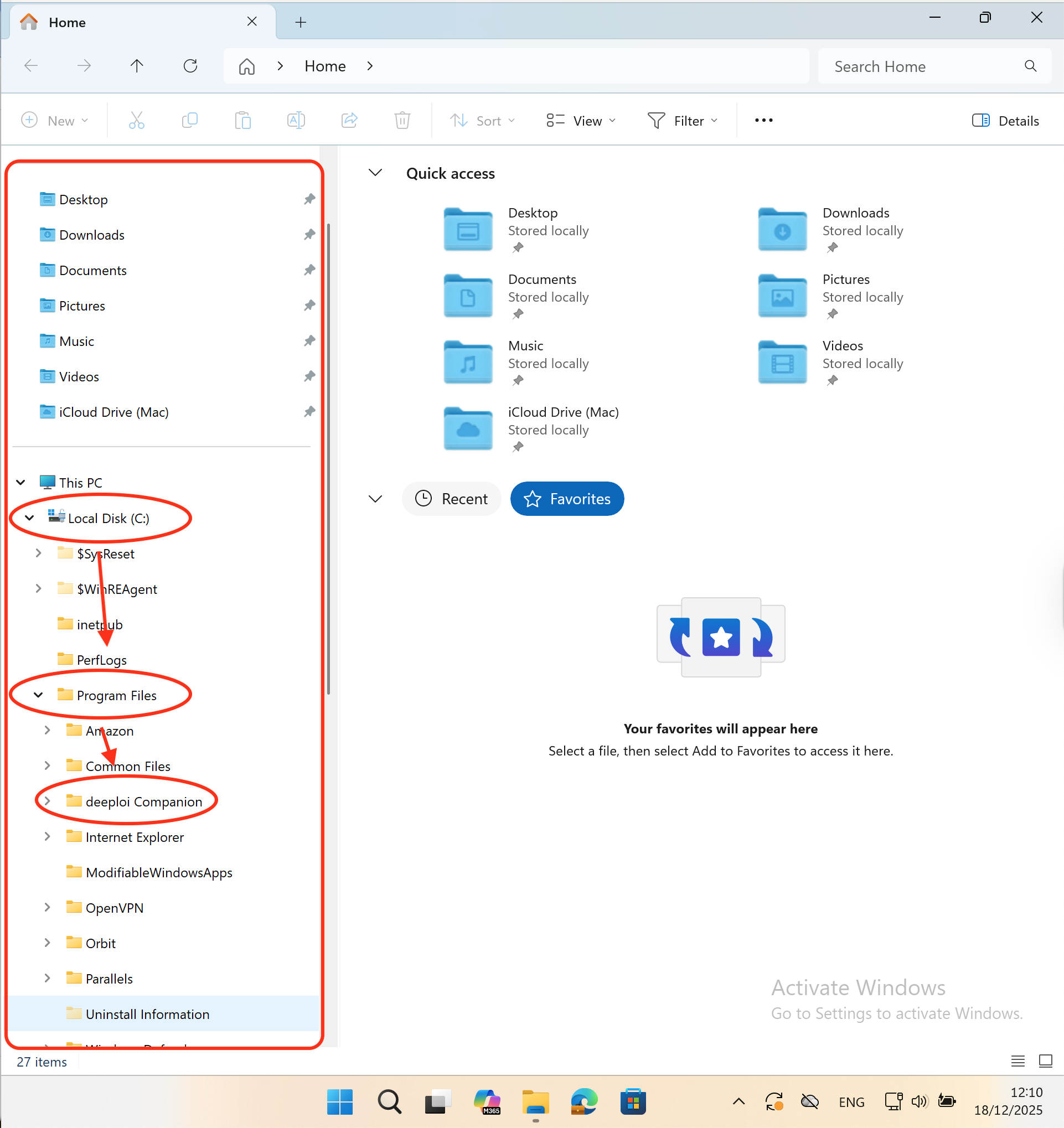
Task: Switch to the Recent tab
Action: coord(452,499)
